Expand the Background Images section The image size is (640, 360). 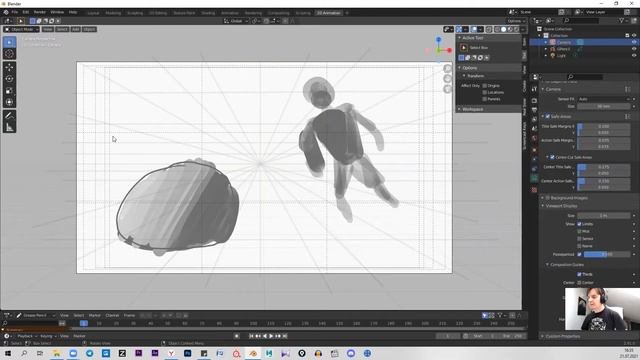tap(543, 198)
